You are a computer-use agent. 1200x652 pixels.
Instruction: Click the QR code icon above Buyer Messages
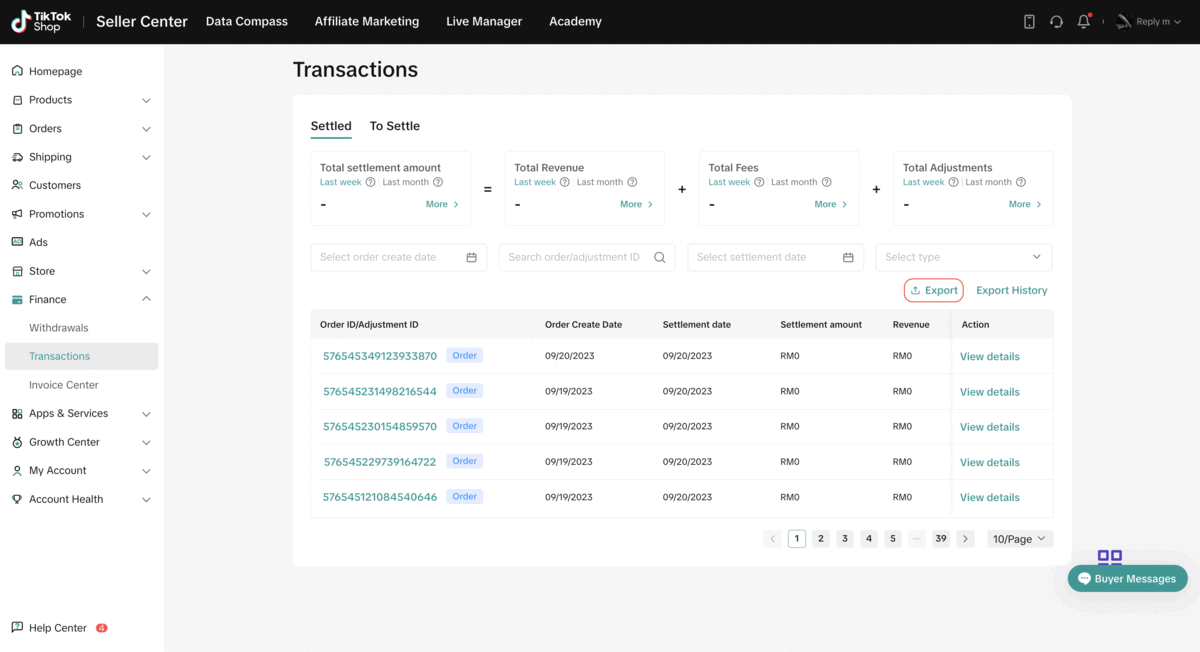point(1109,556)
